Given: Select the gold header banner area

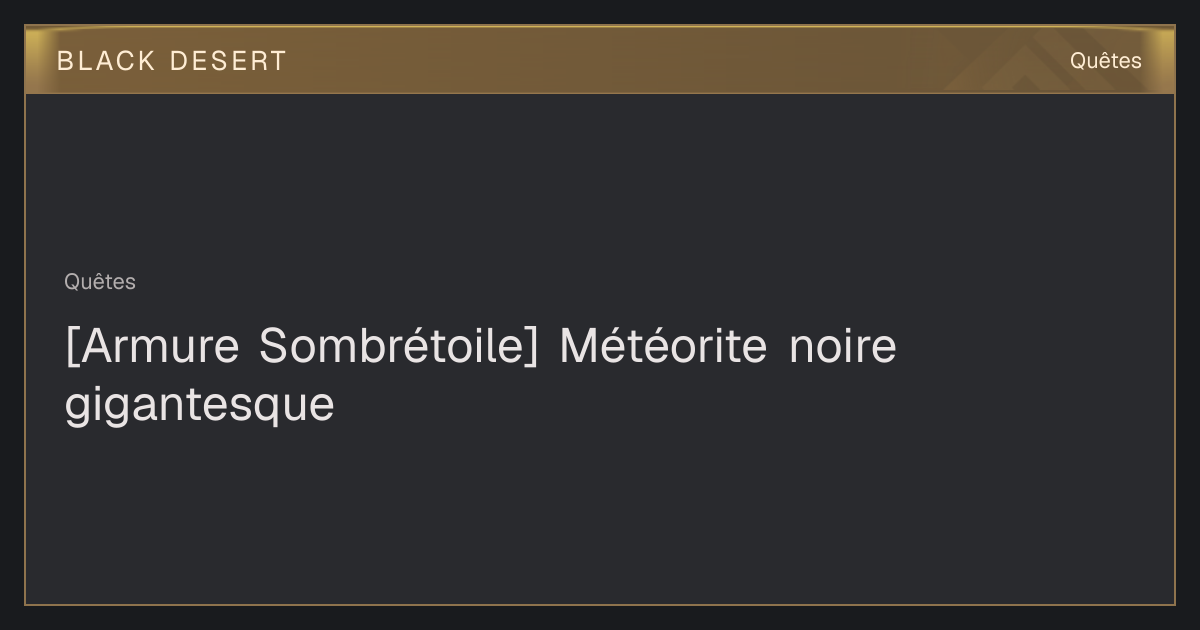Looking at the screenshot, I should 600,60.
